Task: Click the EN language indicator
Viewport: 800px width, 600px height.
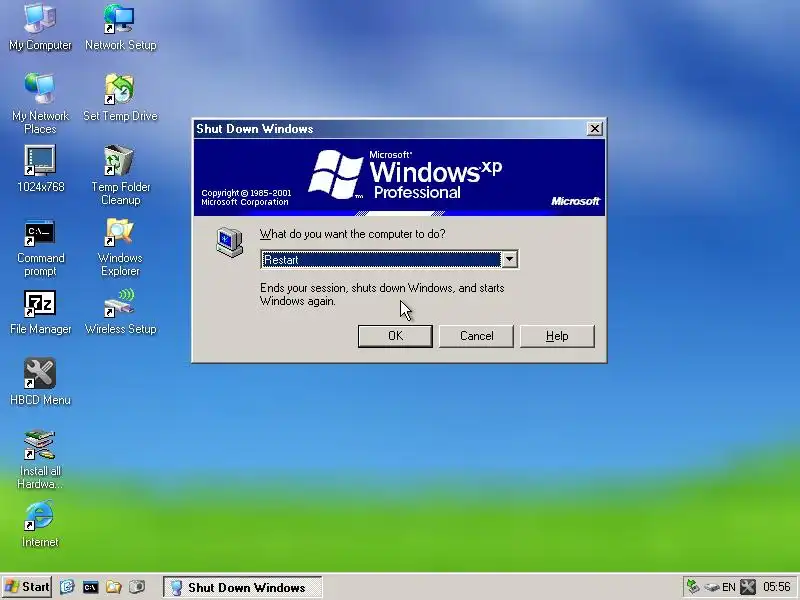Action: tap(729, 587)
